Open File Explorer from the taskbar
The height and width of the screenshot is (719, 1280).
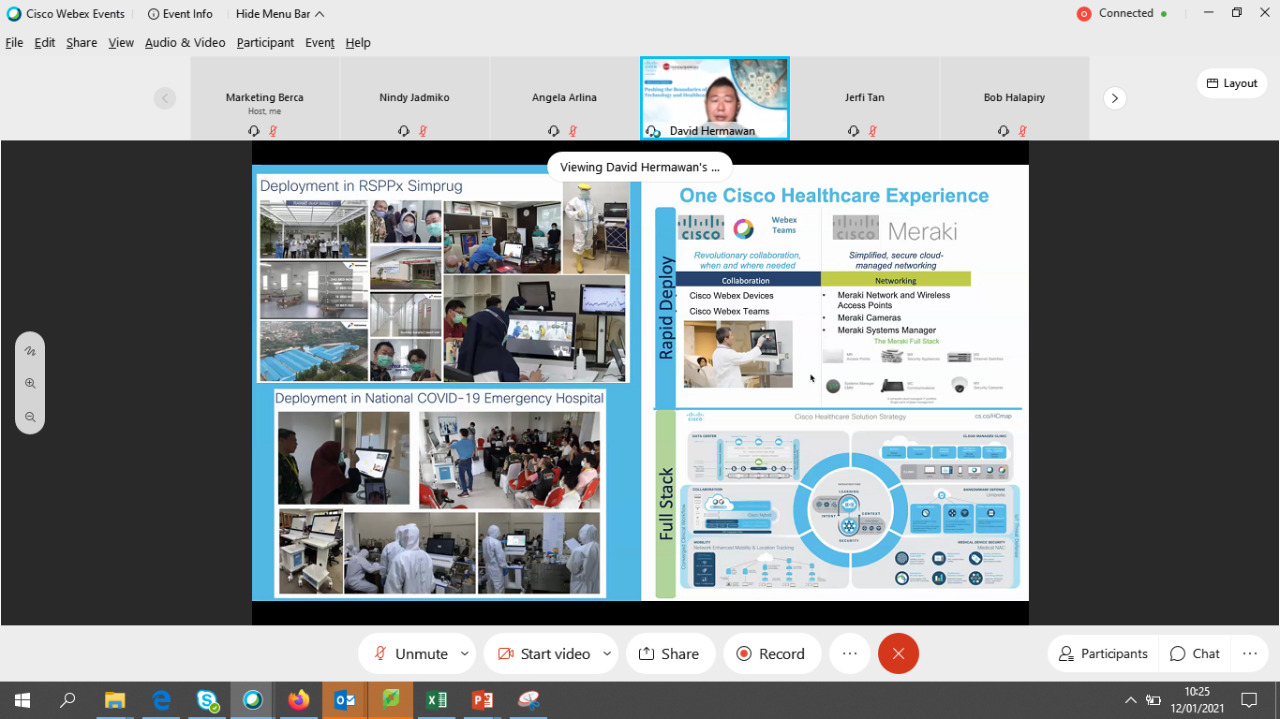pos(115,700)
